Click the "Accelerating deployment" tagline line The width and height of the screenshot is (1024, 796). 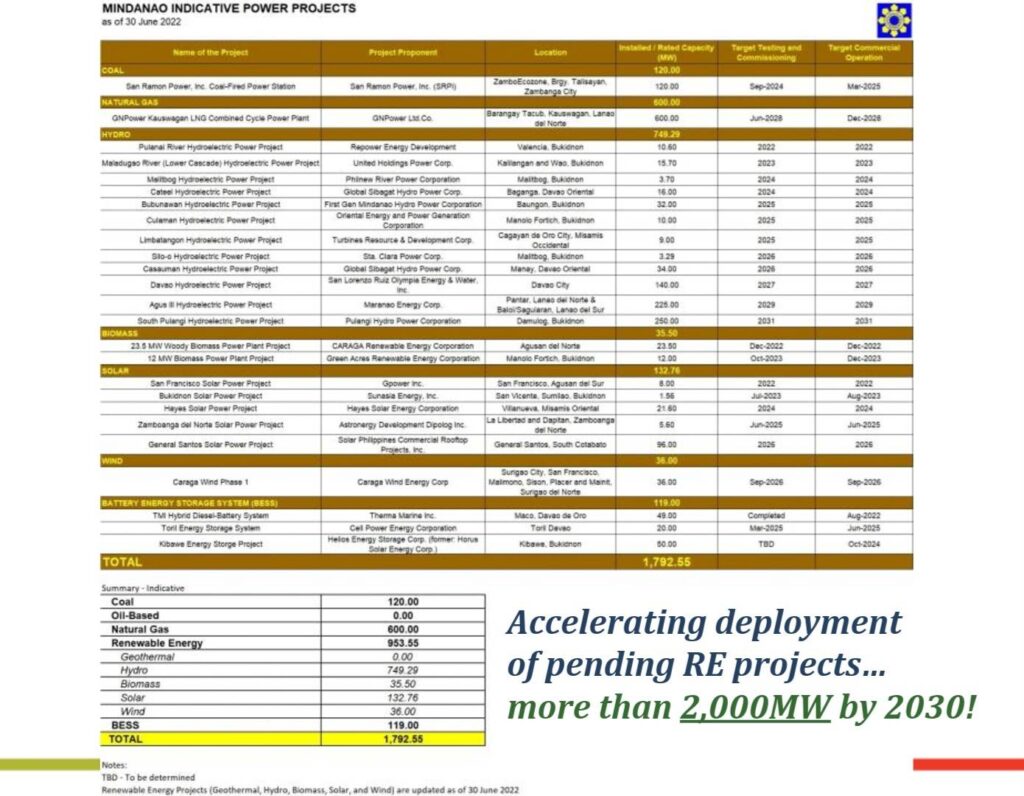click(x=704, y=622)
